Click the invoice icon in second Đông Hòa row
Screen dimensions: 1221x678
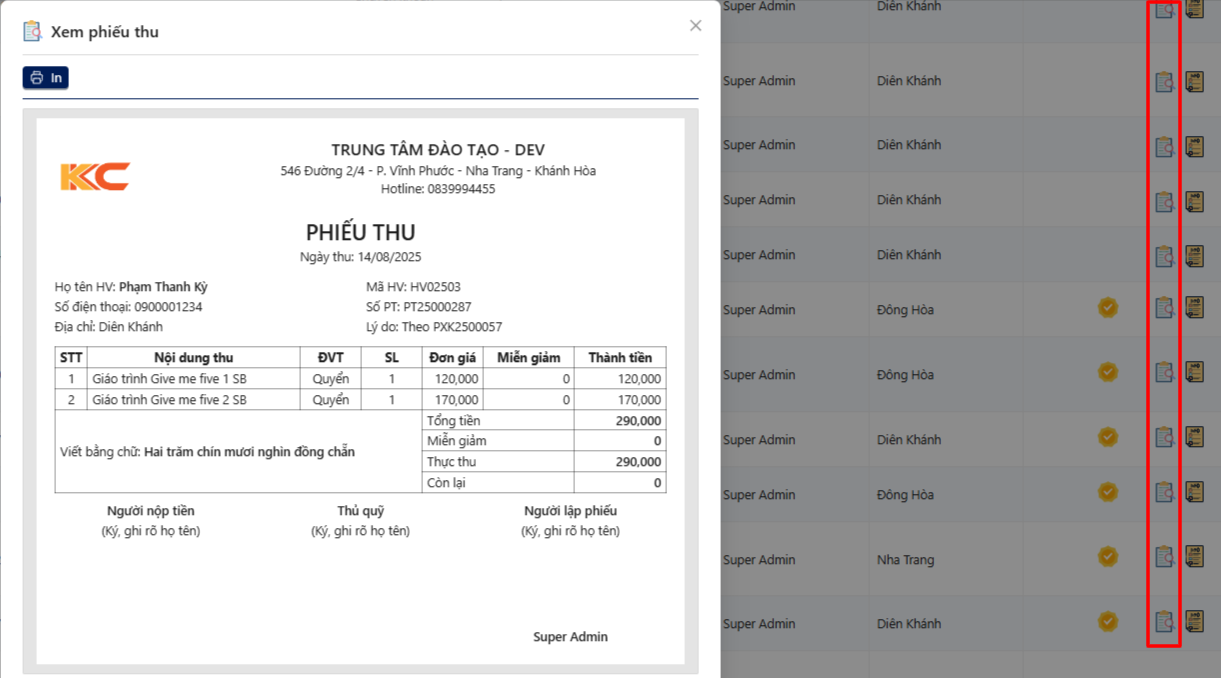pyautogui.click(x=1195, y=373)
